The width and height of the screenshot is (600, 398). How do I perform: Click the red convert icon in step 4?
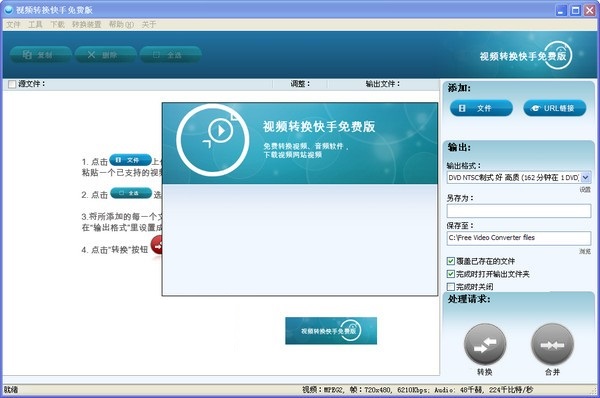(157, 245)
